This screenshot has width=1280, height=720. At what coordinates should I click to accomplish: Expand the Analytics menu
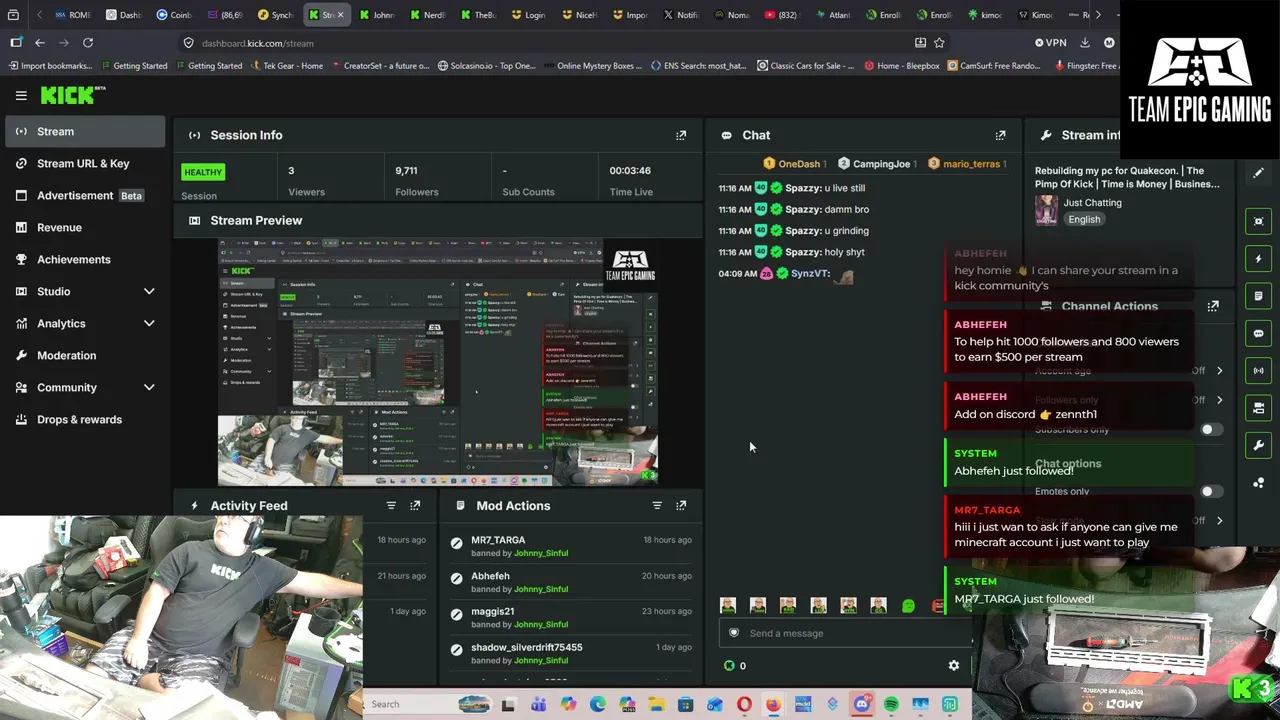click(149, 323)
